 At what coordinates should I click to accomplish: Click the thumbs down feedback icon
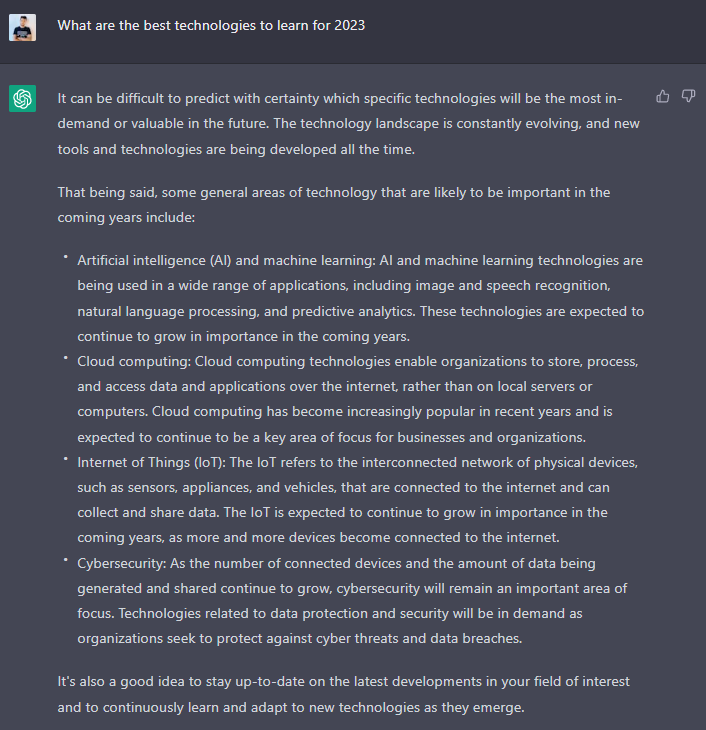tap(688, 96)
